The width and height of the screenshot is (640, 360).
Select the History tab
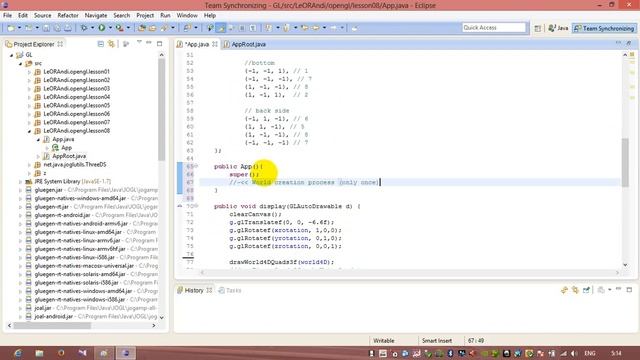coord(193,290)
